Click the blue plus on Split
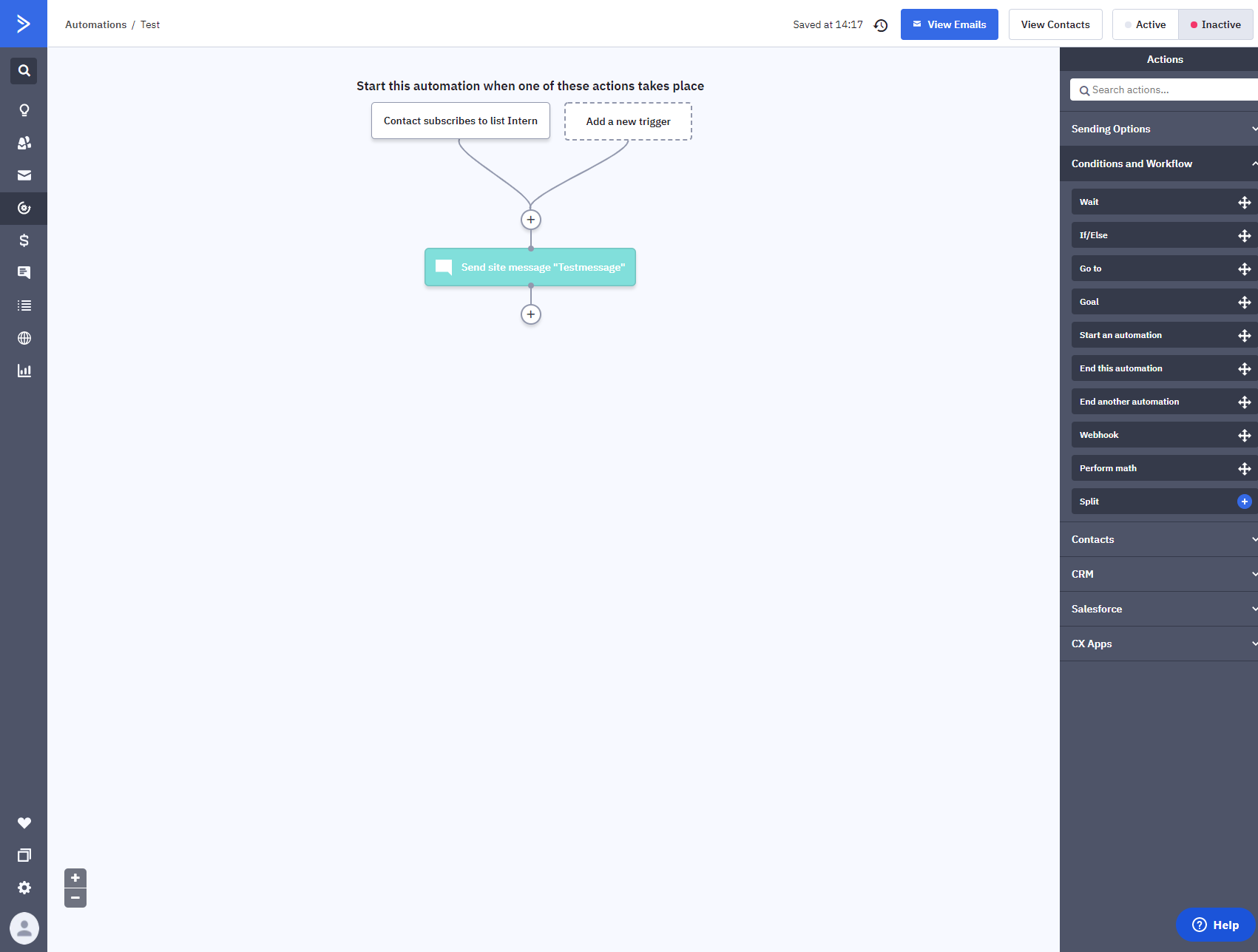This screenshot has height=952, width=1258. pos(1244,502)
